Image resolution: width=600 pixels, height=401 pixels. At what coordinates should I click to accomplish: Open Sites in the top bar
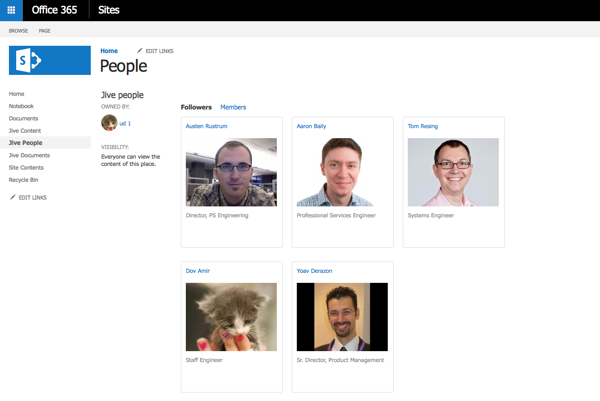(109, 10)
